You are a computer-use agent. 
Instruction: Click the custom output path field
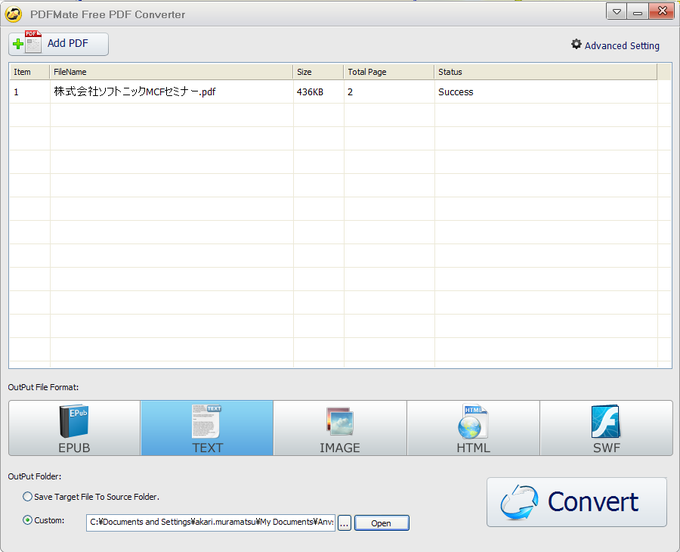211,523
